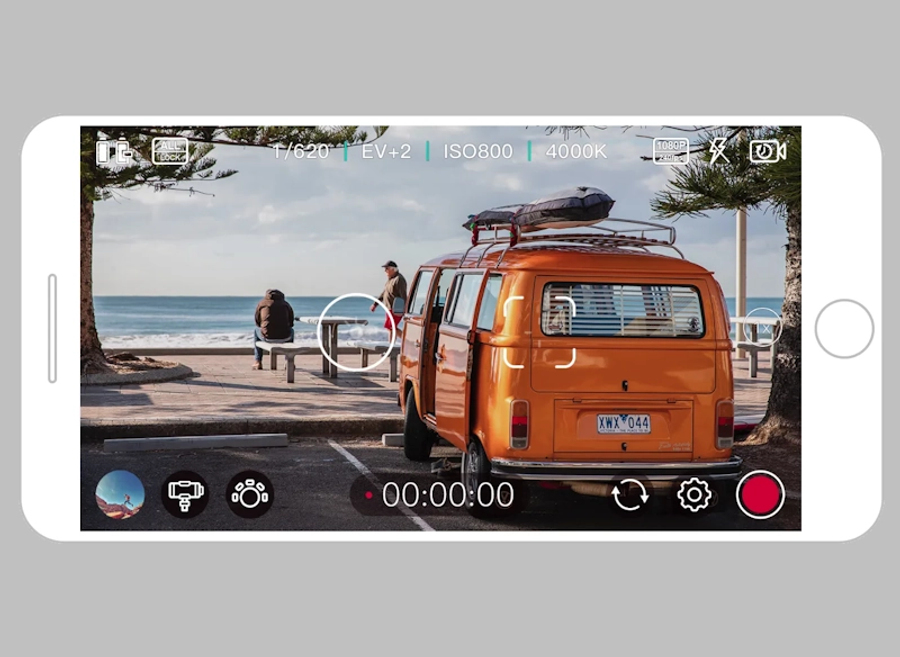Change the ISO800 setting
The width and height of the screenshot is (900, 657).
click(478, 151)
